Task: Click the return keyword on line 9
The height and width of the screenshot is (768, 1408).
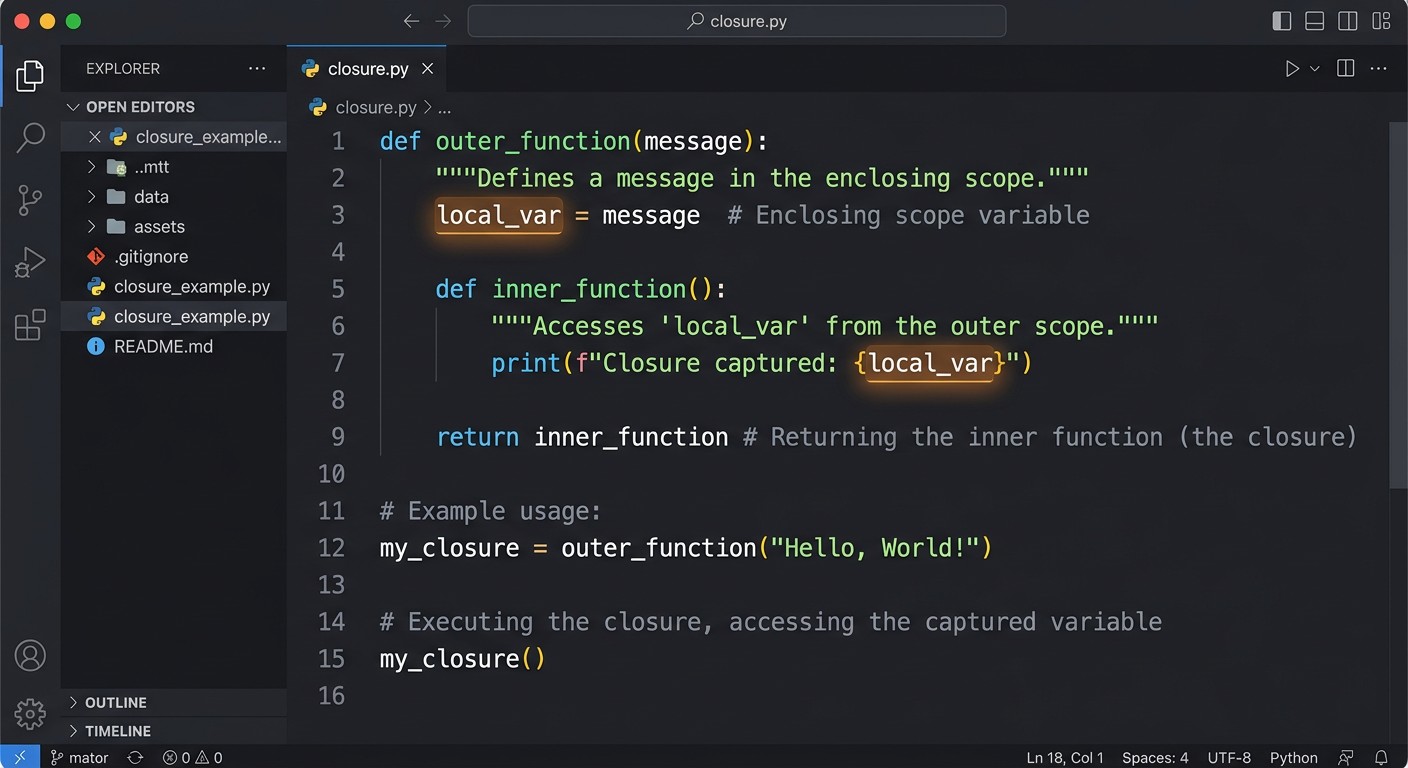Action: tap(477, 437)
